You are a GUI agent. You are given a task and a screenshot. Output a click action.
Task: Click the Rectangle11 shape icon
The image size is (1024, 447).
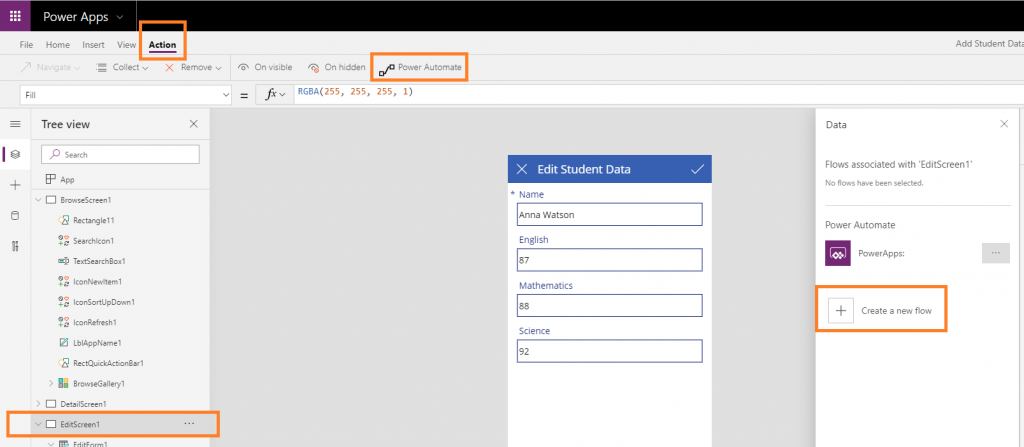coord(64,220)
